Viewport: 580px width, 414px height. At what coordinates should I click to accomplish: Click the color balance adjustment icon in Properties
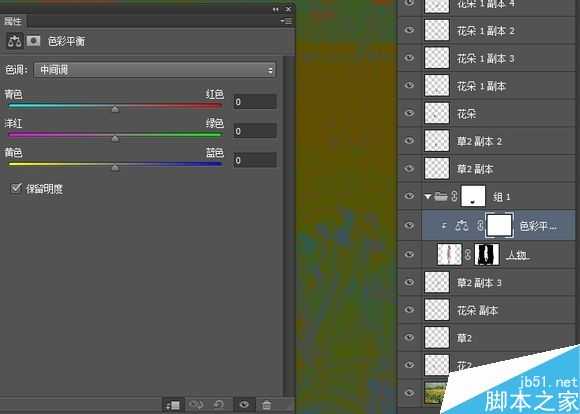(x=14, y=41)
